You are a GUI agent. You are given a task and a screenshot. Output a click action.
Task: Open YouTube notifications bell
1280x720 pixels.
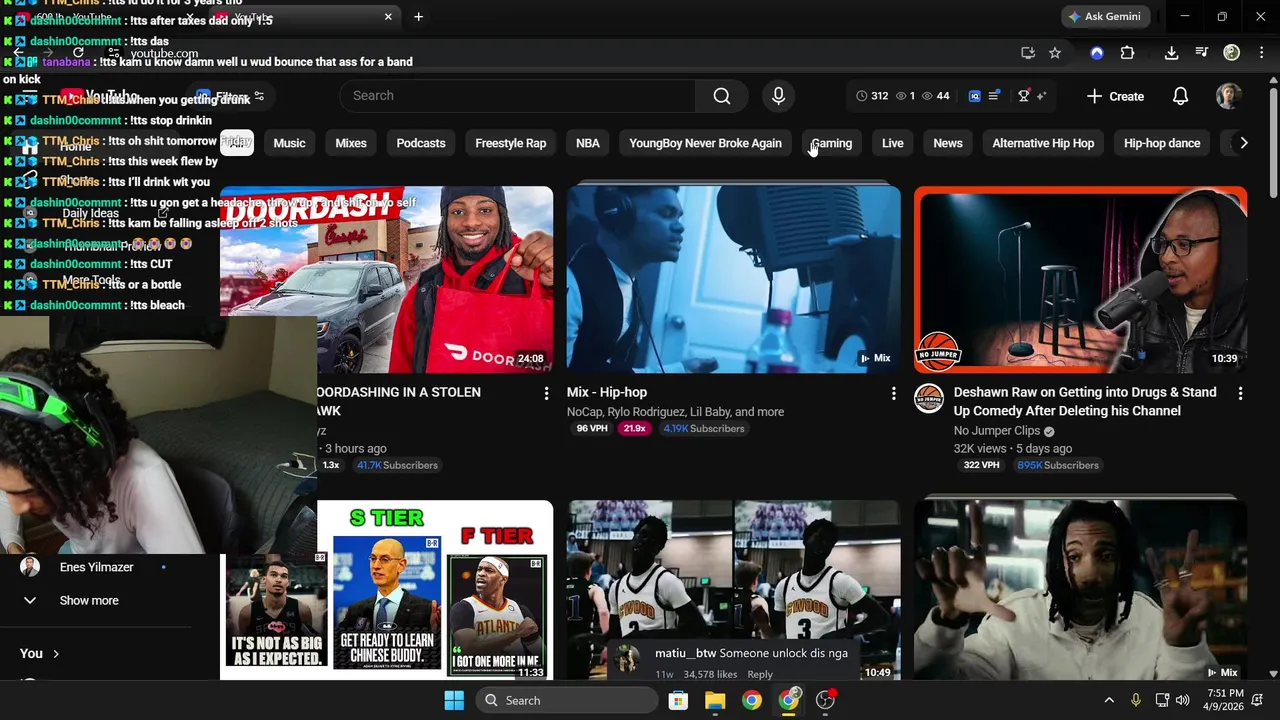(x=1180, y=96)
